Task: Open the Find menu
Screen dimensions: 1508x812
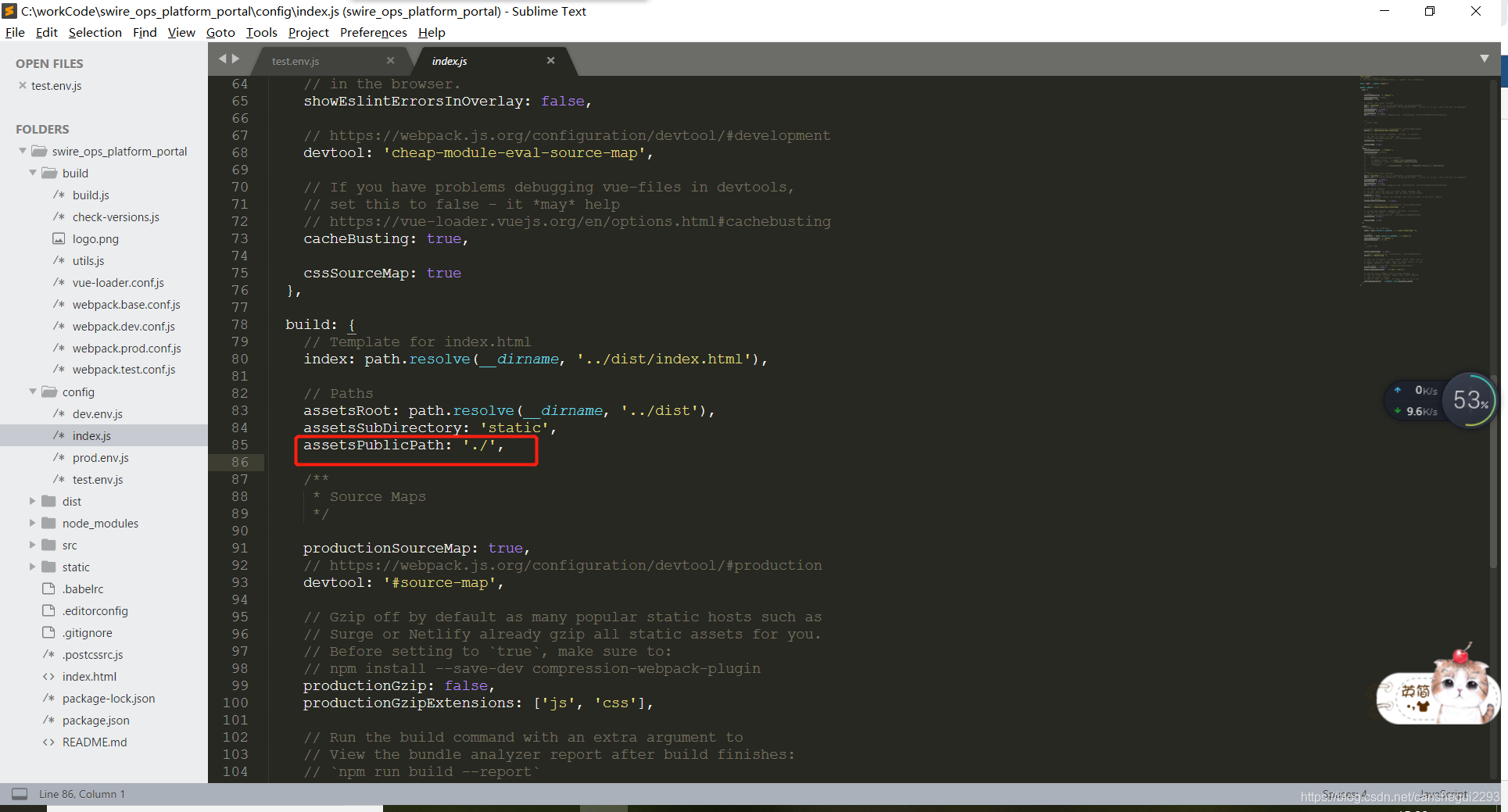Action: (x=145, y=32)
